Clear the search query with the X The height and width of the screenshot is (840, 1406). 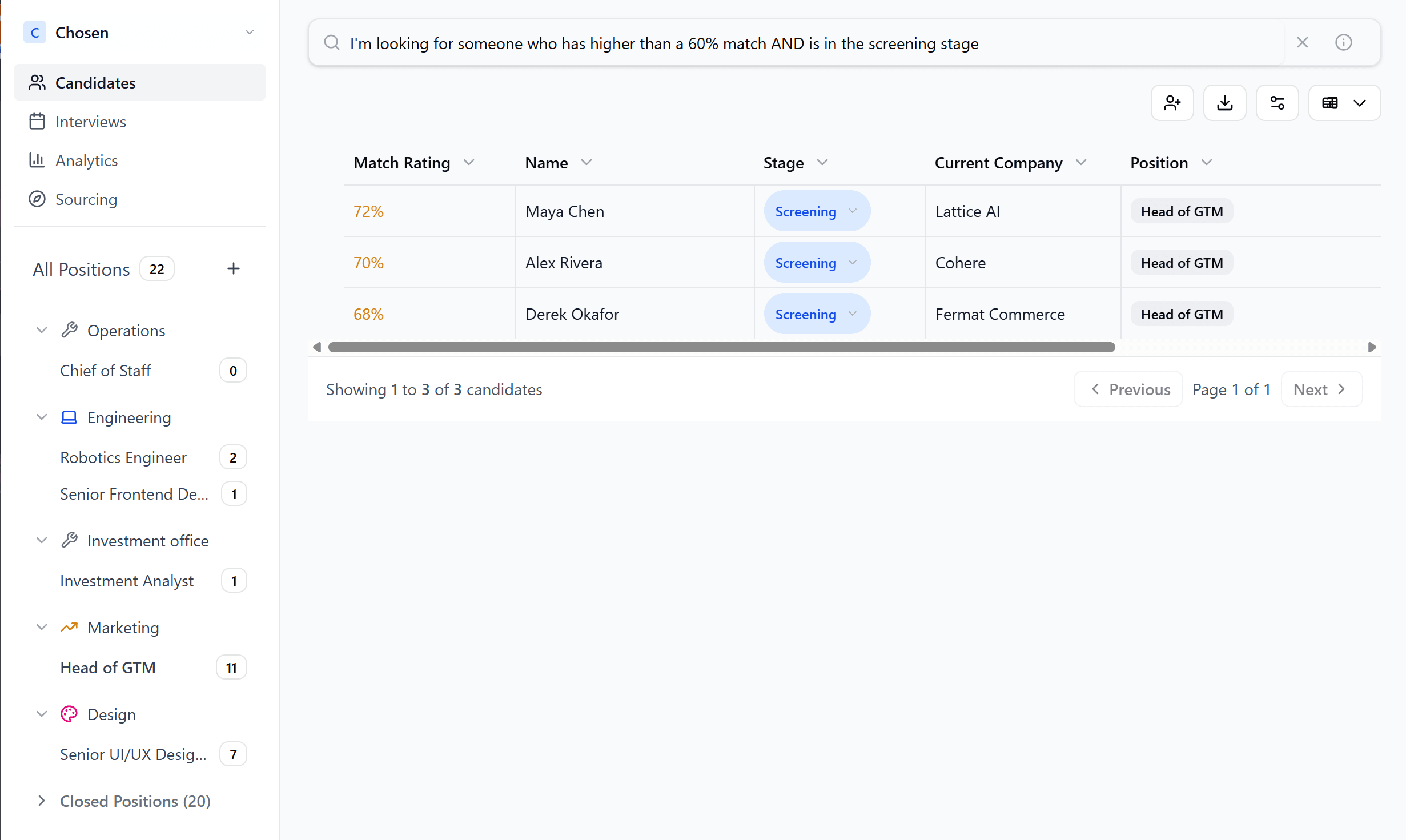click(1303, 42)
